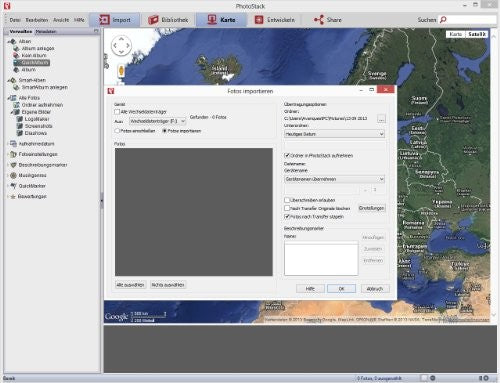Viewport: 500px width, 383px height.
Task: Select Kein Album entry
Action: click(x=34, y=55)
